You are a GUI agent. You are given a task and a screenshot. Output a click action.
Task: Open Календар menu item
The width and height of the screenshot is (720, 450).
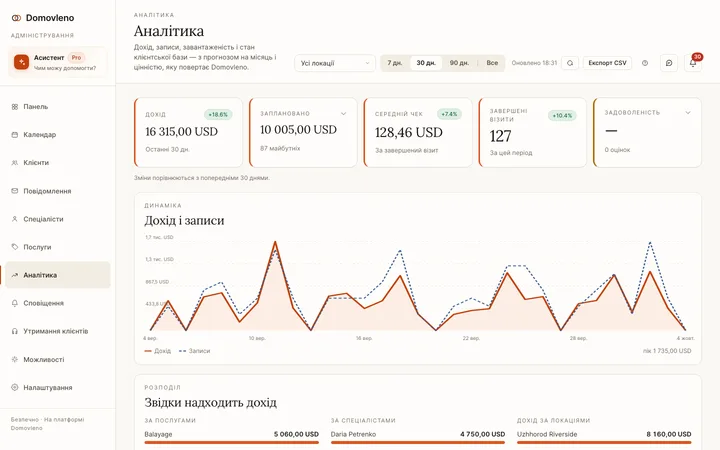[58, 135]
